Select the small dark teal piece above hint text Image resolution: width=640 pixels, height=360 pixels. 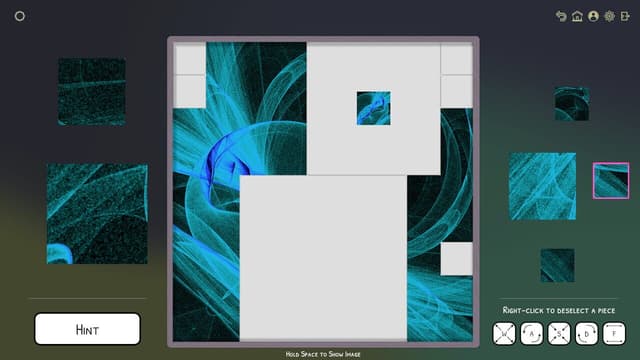558,265
